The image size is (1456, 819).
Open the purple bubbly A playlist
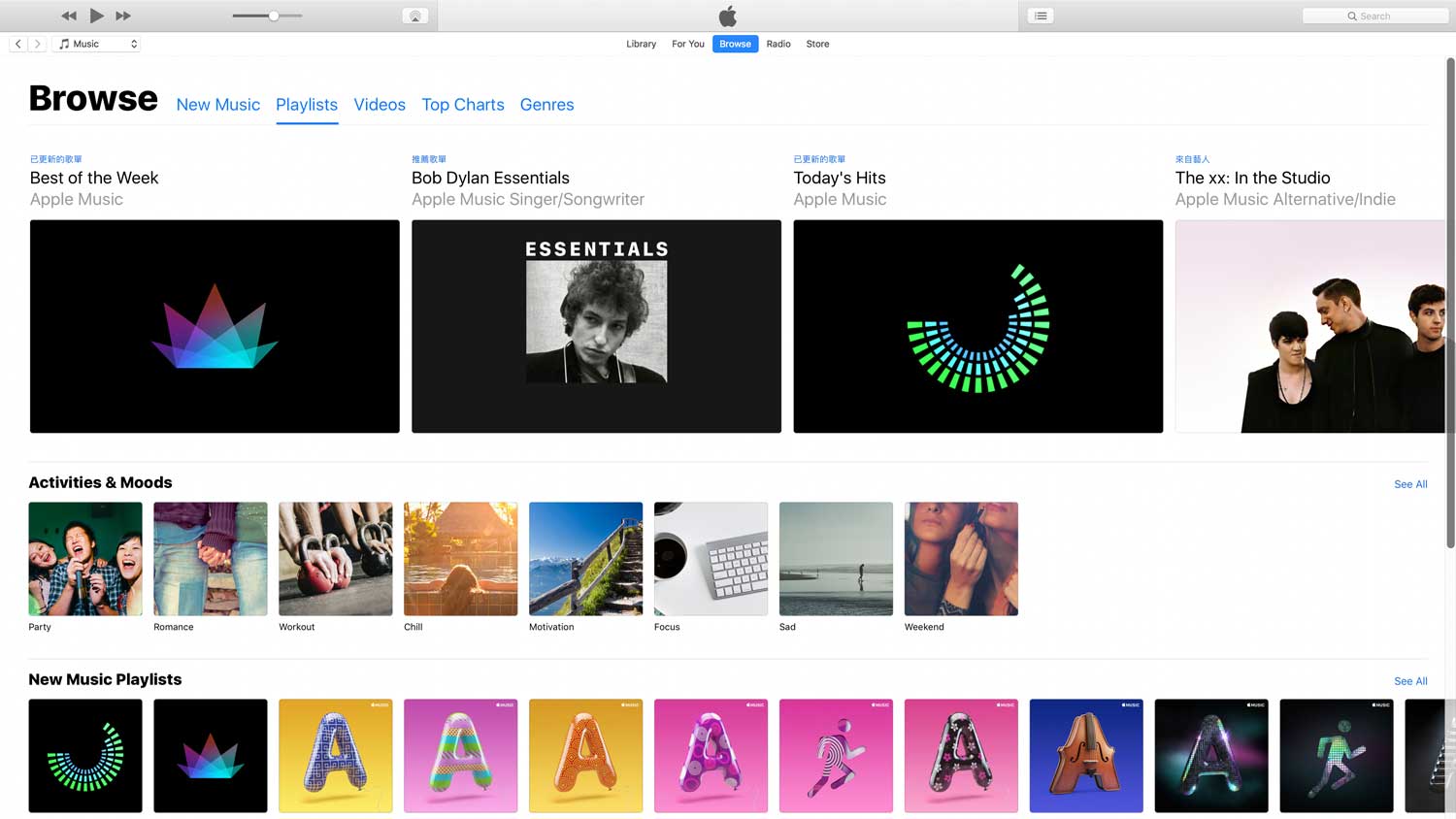pyautogui.click(x=711, y=756)
